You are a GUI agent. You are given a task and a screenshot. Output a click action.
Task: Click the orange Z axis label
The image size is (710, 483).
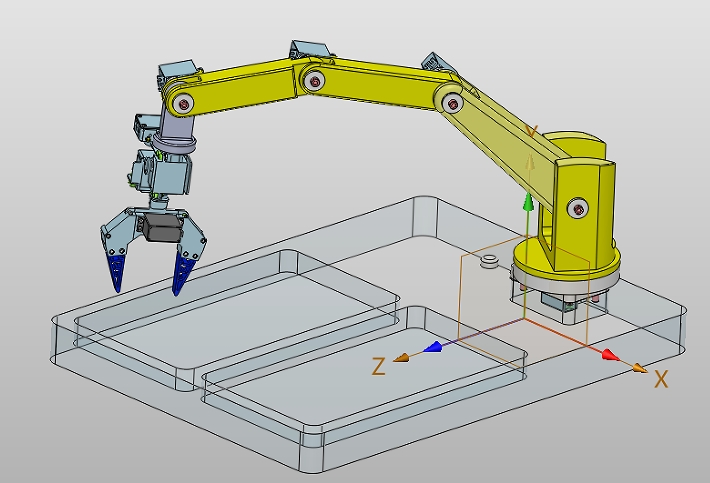pyautogui.click(x=379, y=366)
